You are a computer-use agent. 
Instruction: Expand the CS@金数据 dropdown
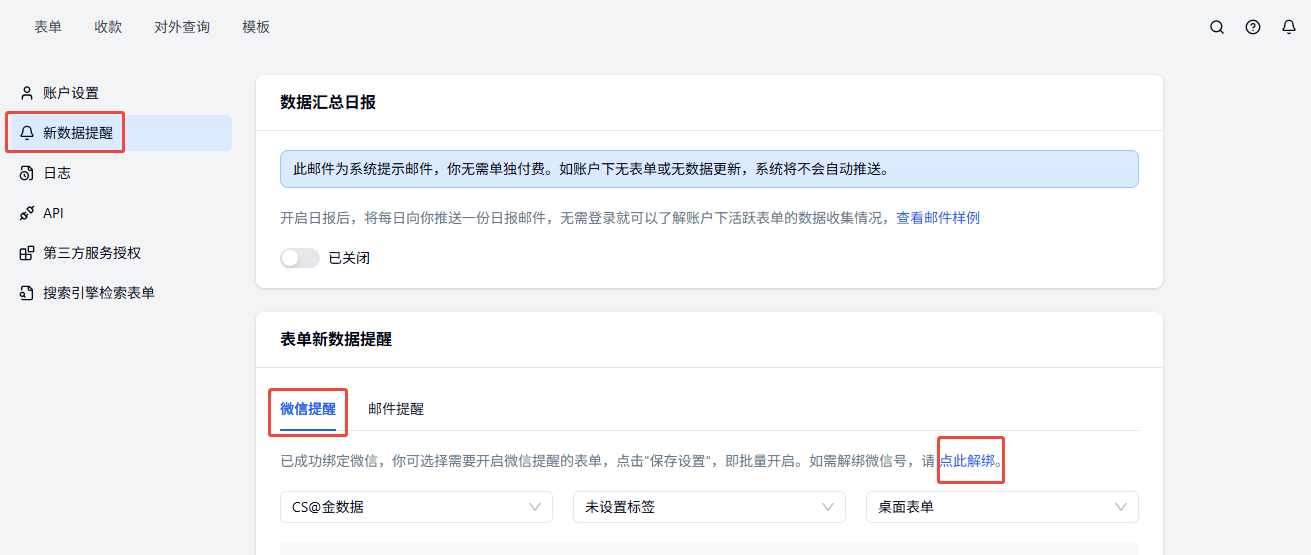pyautogui.click(x=416, y=507)
